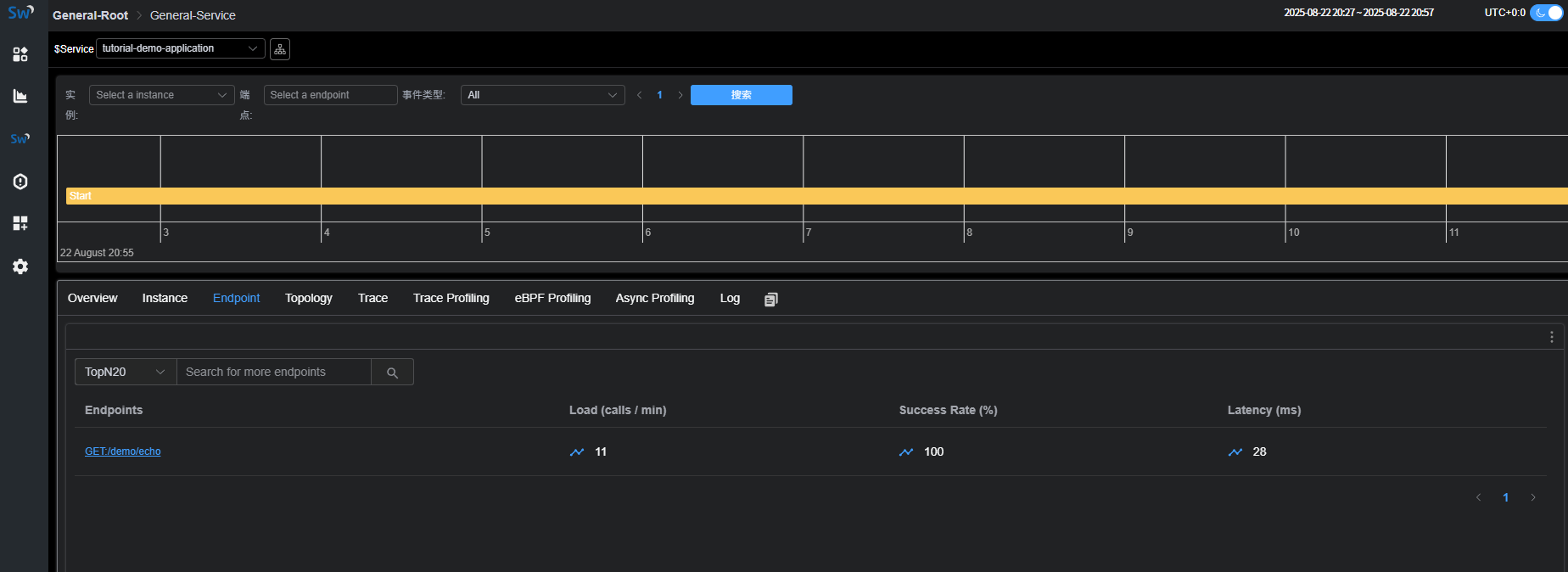The height and width of the screenshot is (572, 1568).
Task: Click events page number 1
Action: point(659,95)
